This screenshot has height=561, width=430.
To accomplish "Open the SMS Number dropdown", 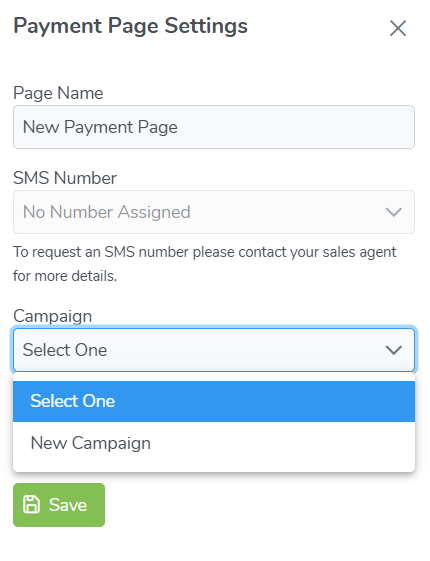I will pyautogui.click(x=214, y=212).
